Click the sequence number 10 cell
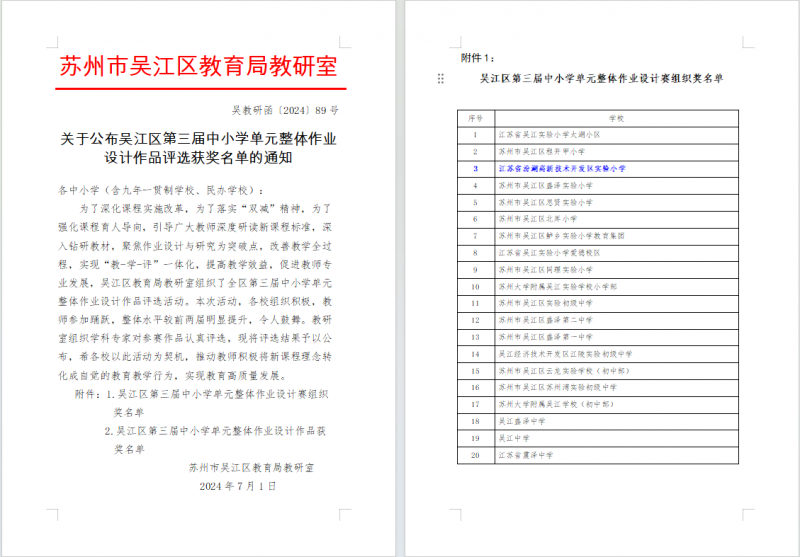The width and height of the screenshot is (800, 557). pyautogui.click(x=476, y=287)
